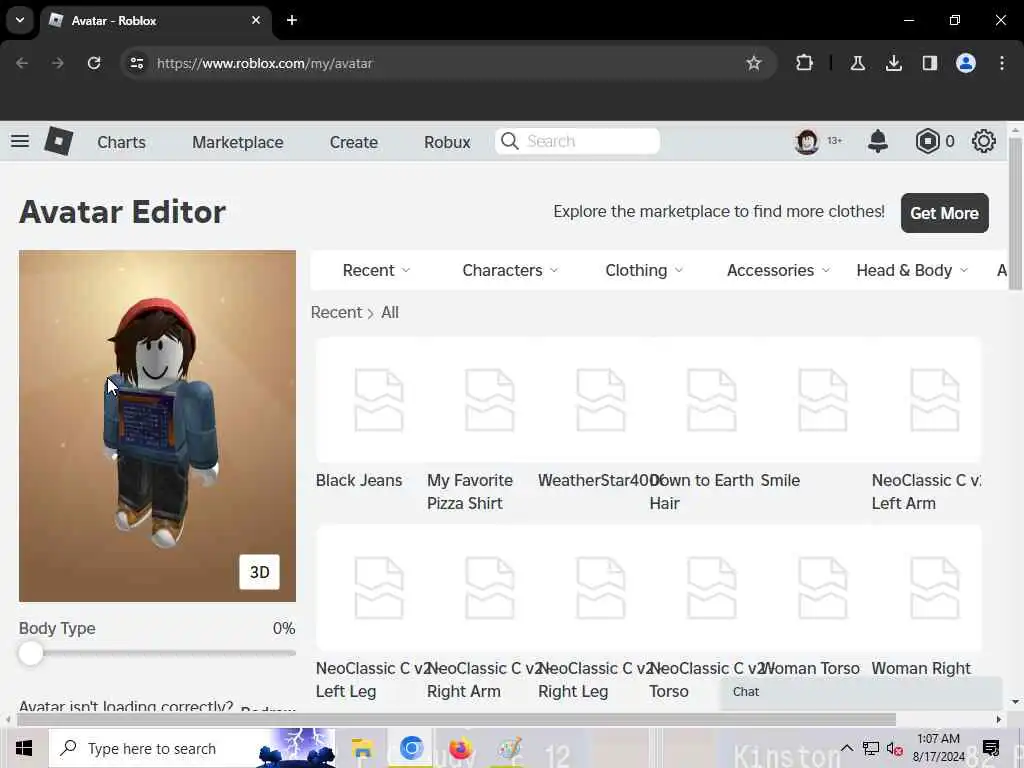Open the user avatar profile icon

click(807, 141)
